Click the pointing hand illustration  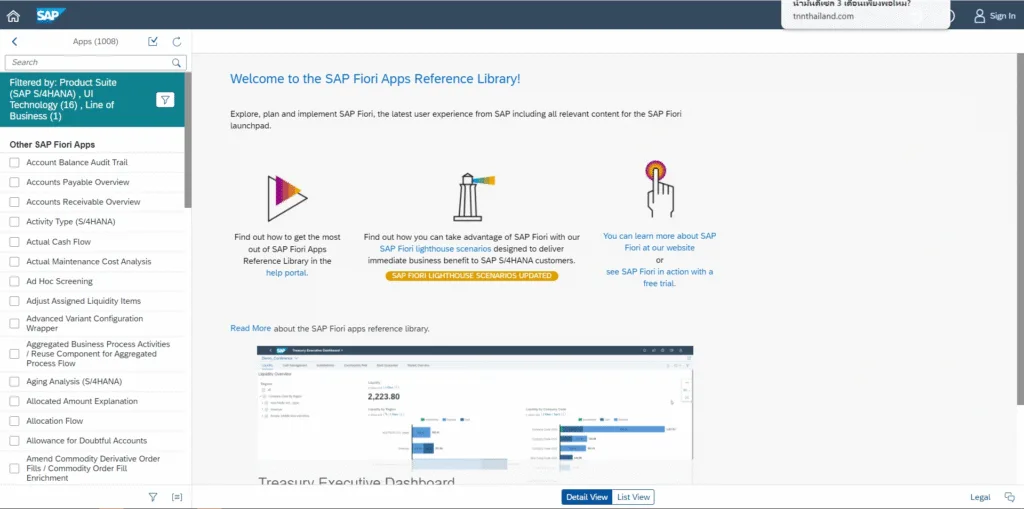[659, 189]
